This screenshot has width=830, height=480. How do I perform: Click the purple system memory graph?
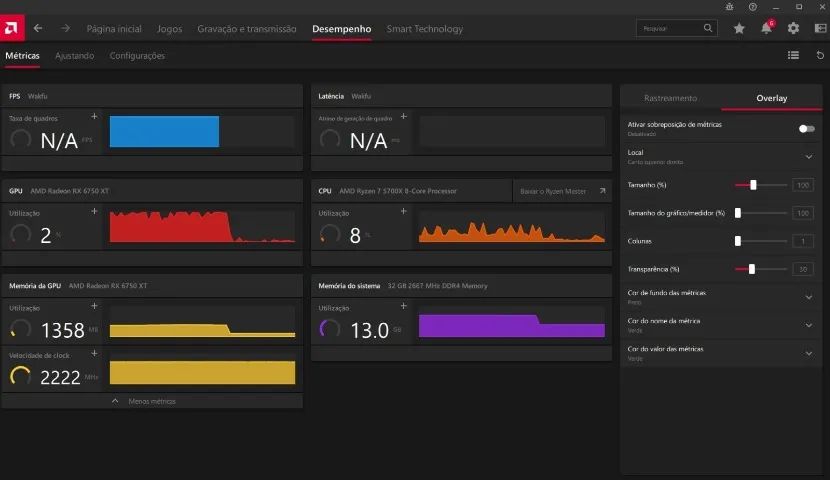[x=511, y=321]
